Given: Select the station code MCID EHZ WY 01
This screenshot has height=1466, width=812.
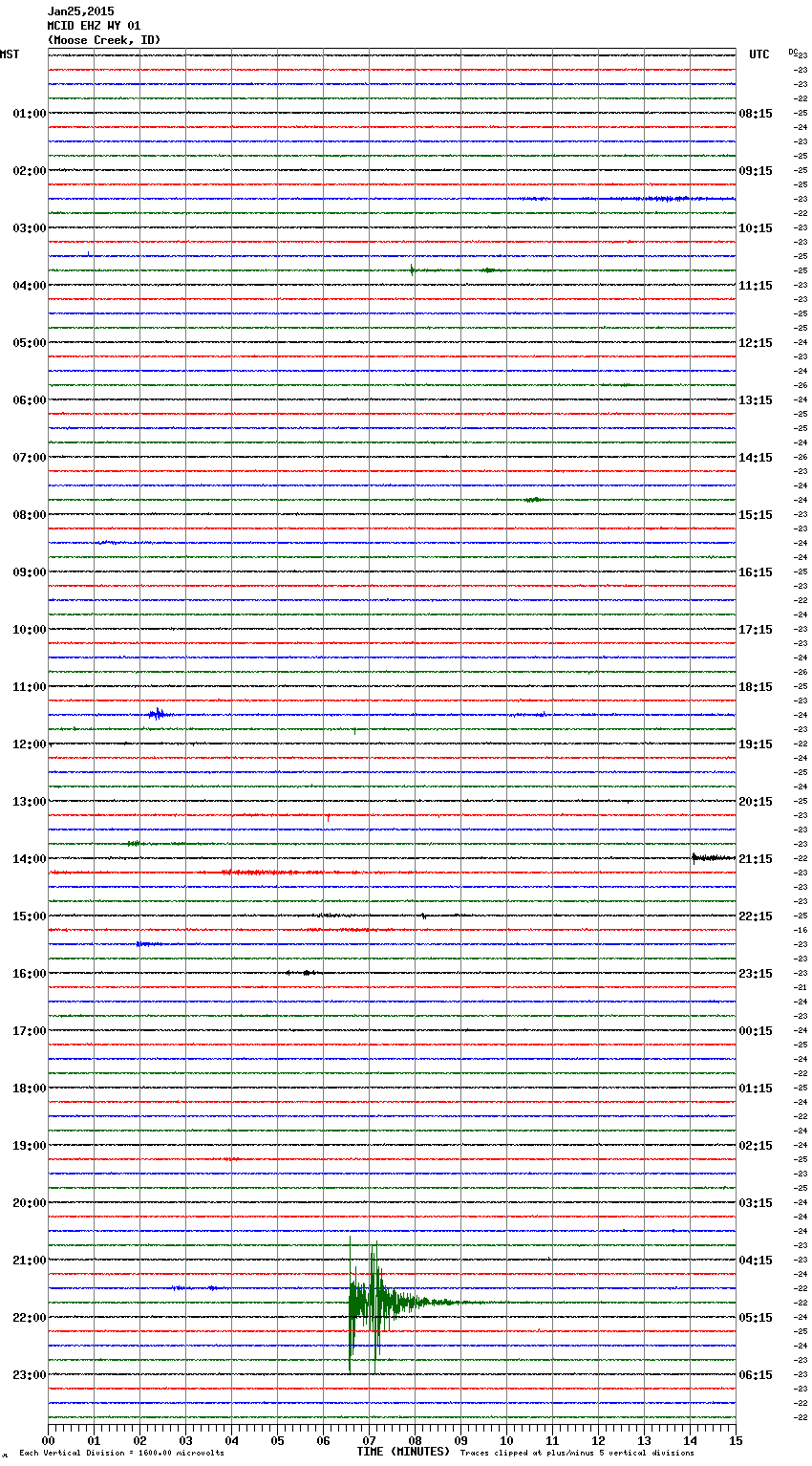Looking at the screenshot, I should (x=94, y=26).
